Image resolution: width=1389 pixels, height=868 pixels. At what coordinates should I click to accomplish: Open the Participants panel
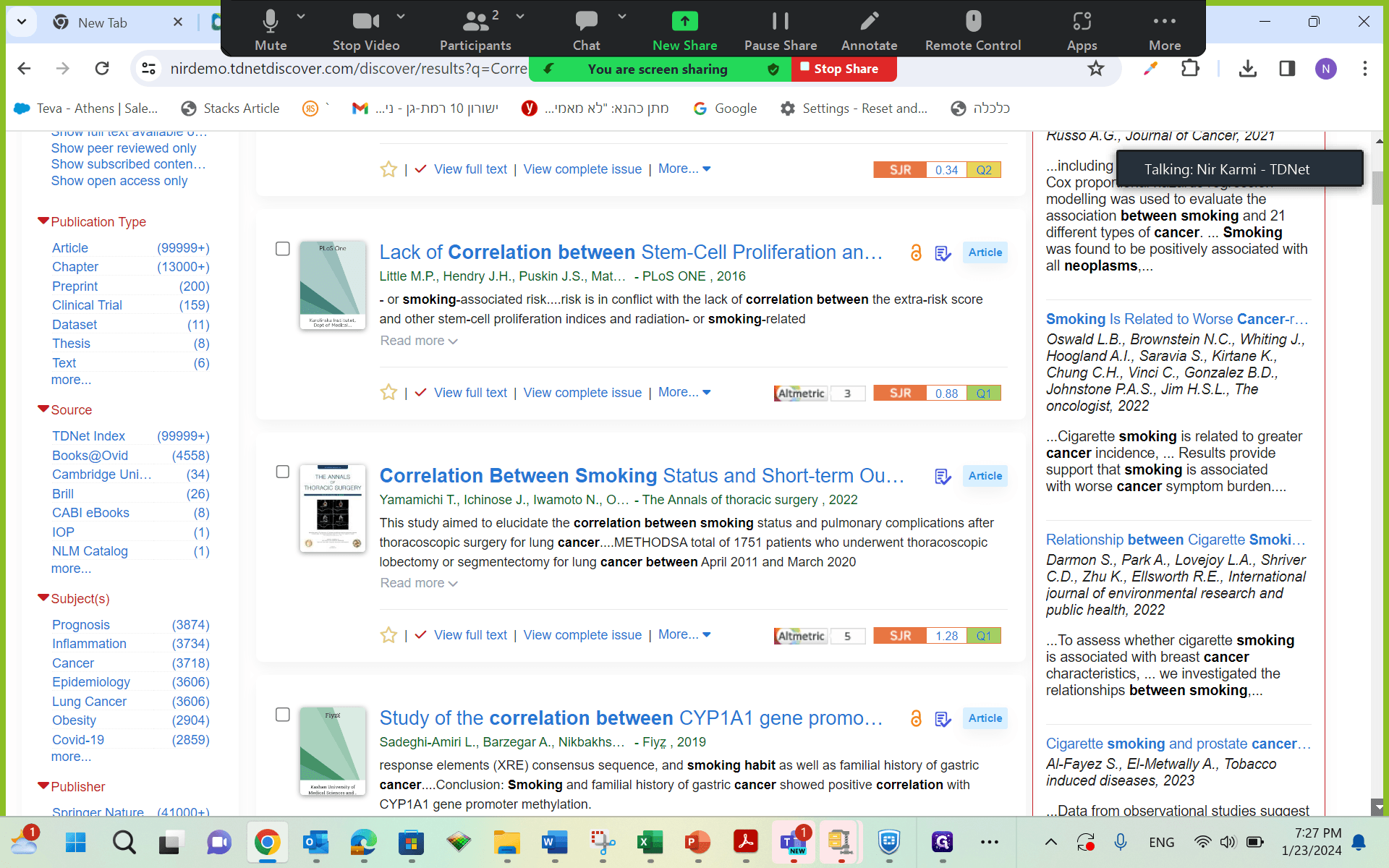(475, 30)
